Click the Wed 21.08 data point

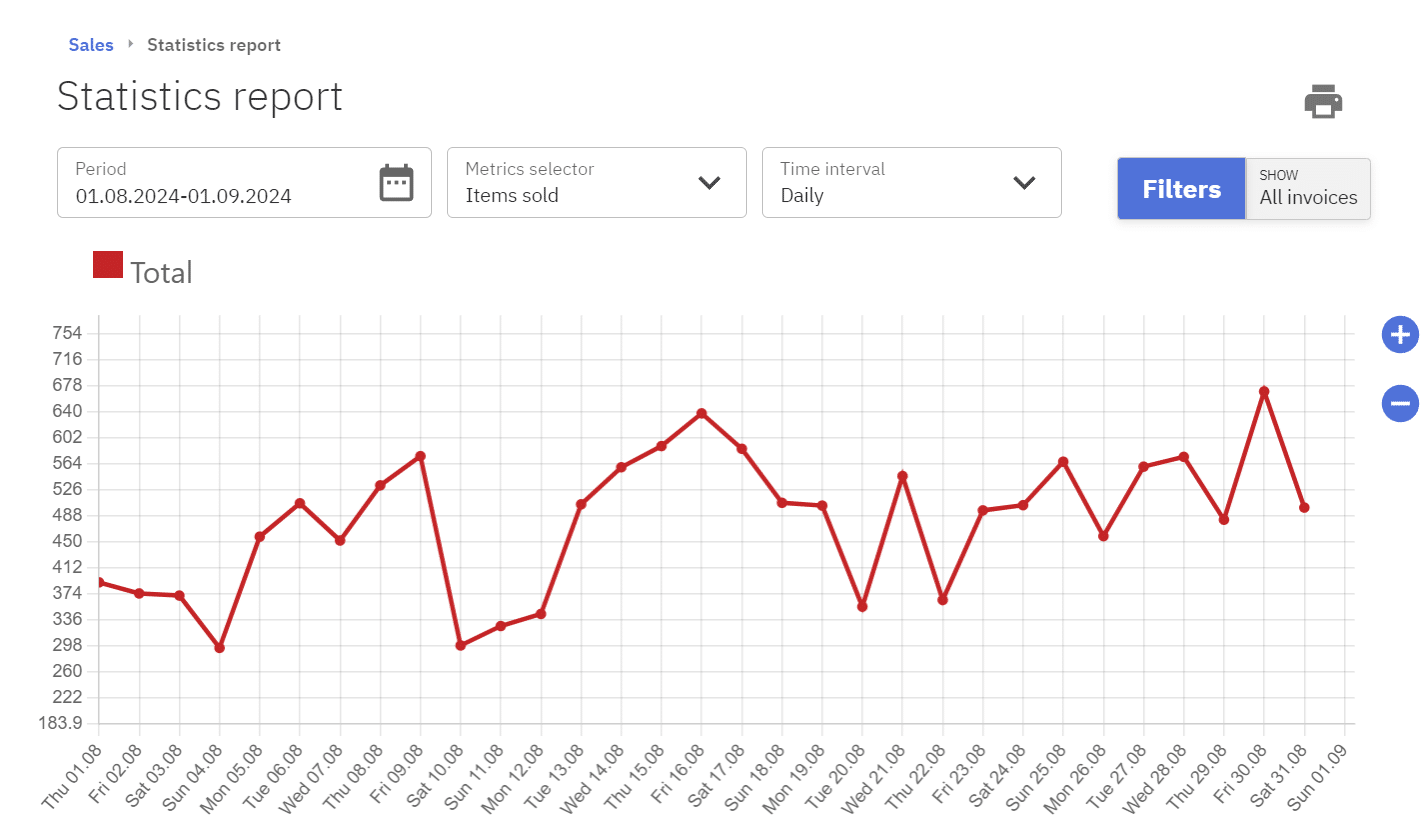click(x=902, y=476)
